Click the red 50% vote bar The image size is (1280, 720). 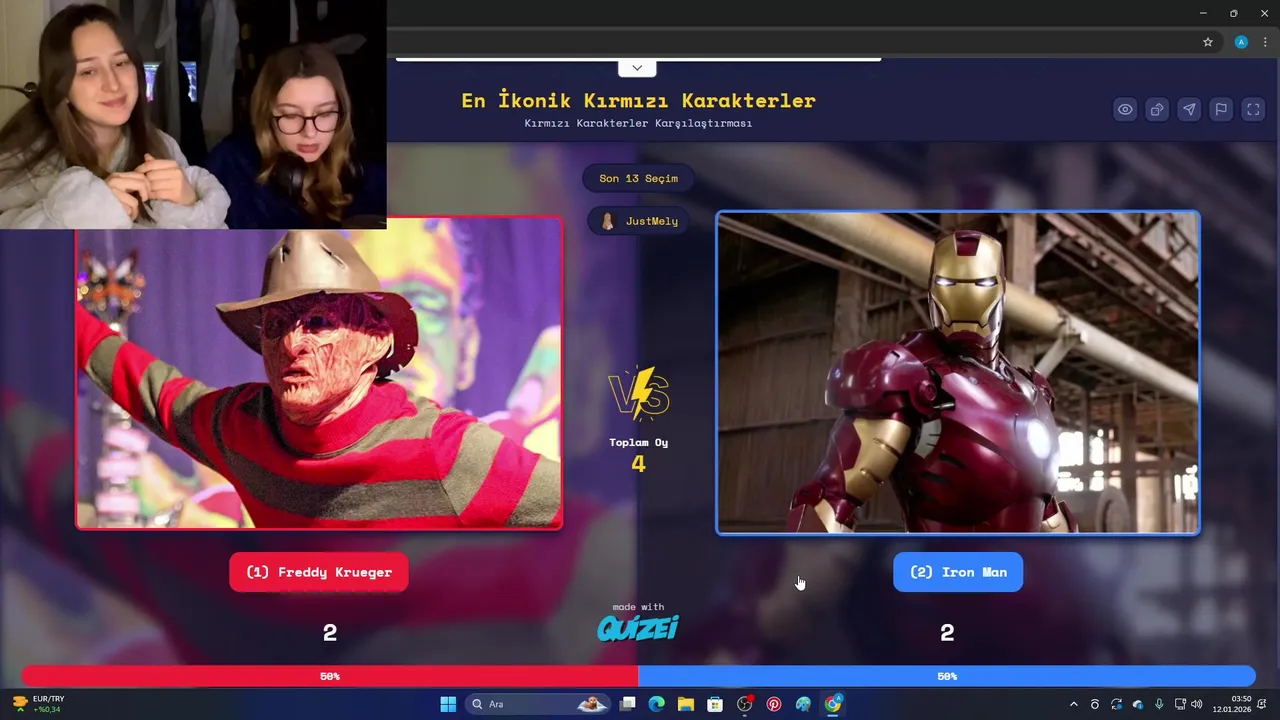pos(330,677)
